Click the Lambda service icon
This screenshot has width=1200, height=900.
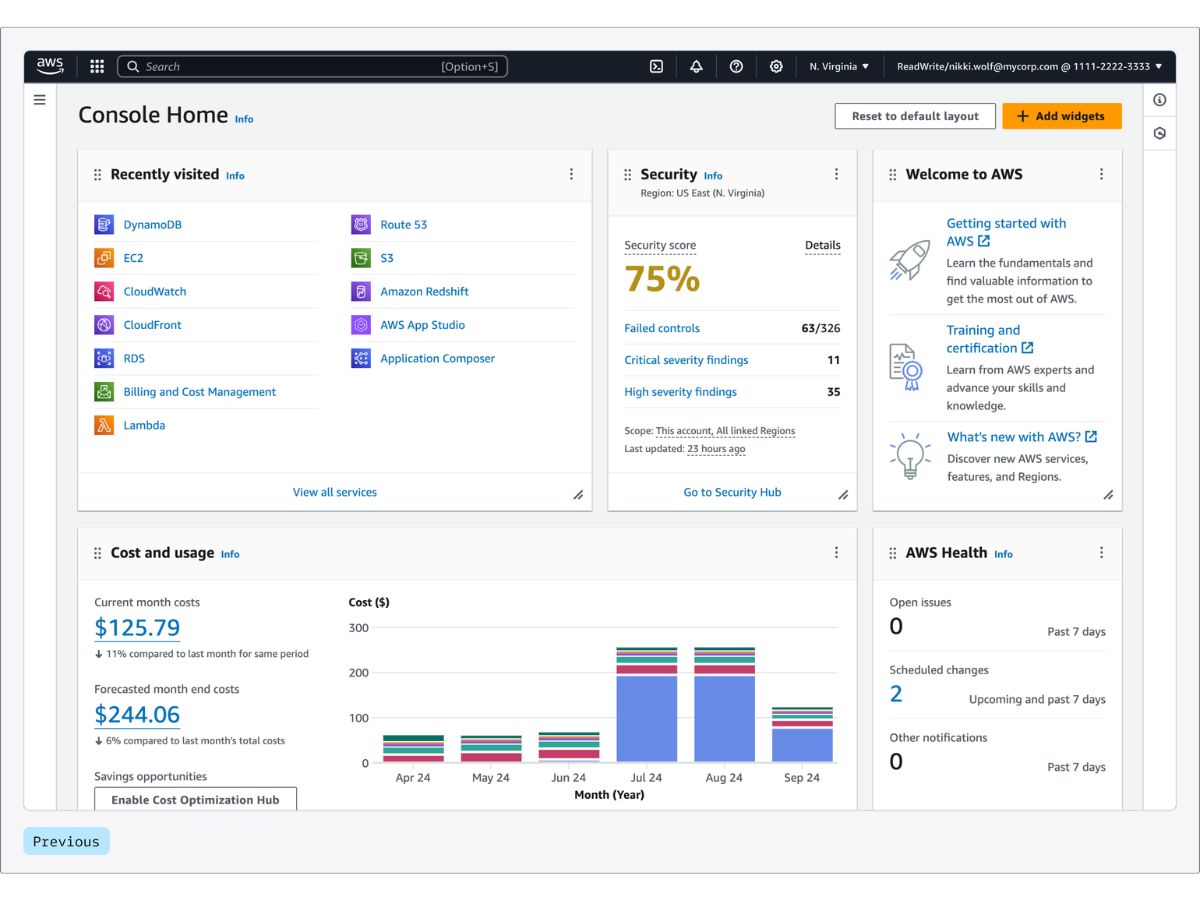coord(104,425)
